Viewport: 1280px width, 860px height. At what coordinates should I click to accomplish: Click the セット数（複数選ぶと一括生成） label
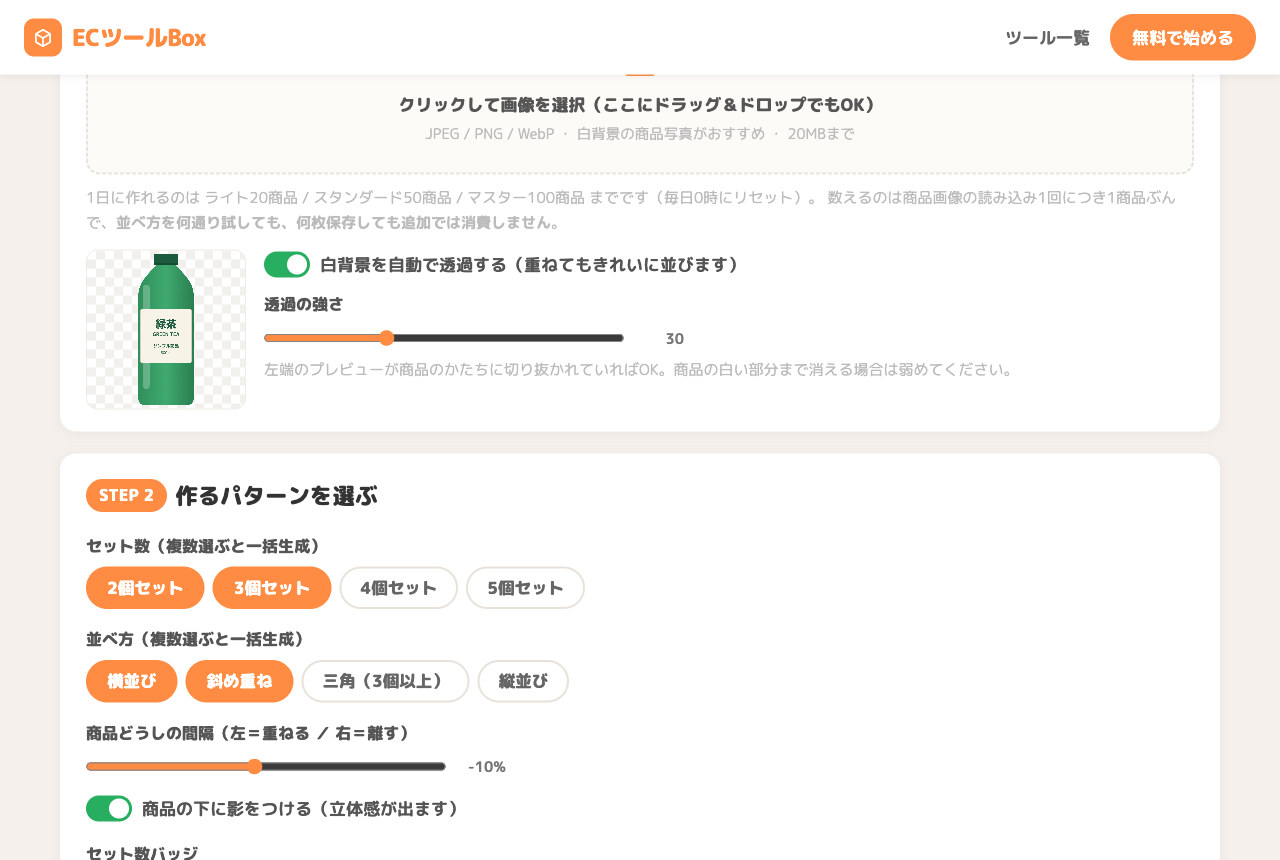203,546
